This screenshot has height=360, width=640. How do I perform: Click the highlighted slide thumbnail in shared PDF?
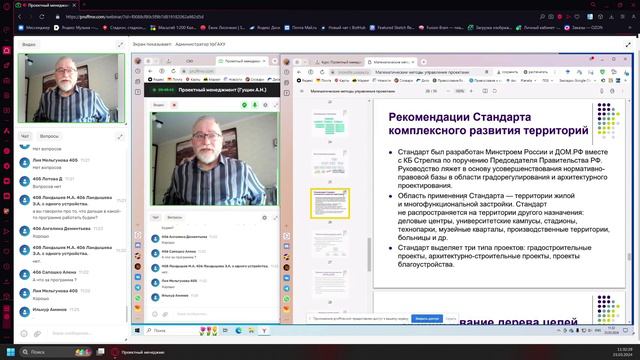point(330,203)
